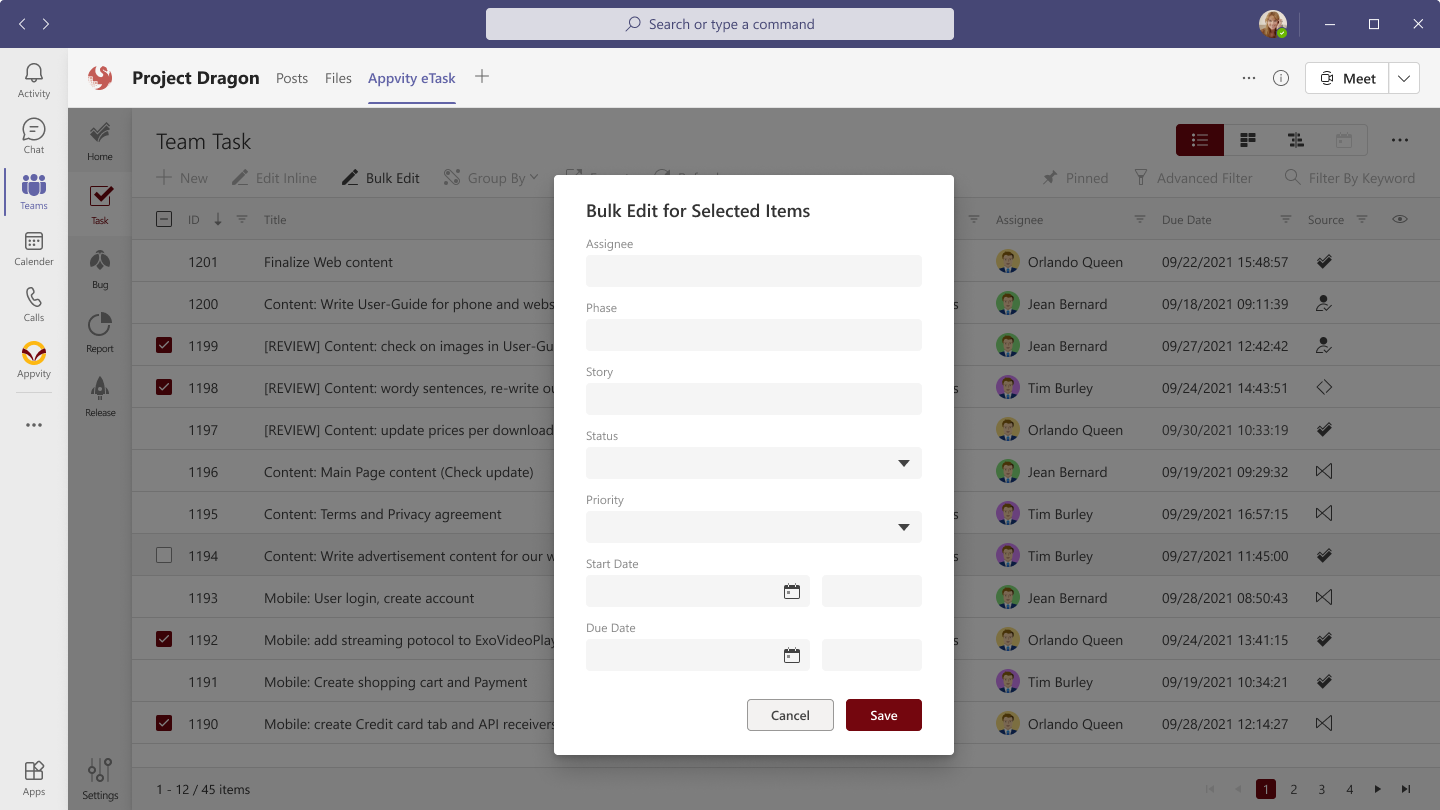Open the Report section in the eTask sidebar

point(99,332)
